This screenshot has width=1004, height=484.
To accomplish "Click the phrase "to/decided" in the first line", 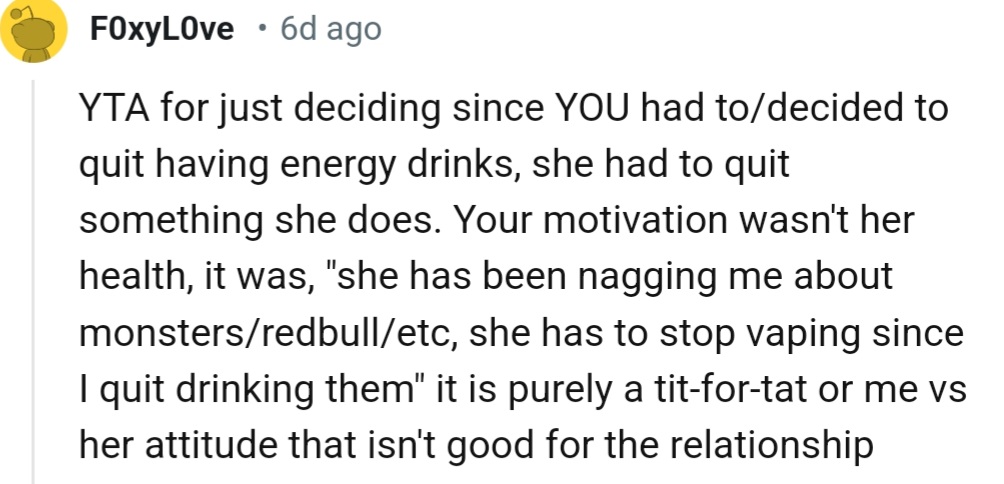I will point(806,108).
